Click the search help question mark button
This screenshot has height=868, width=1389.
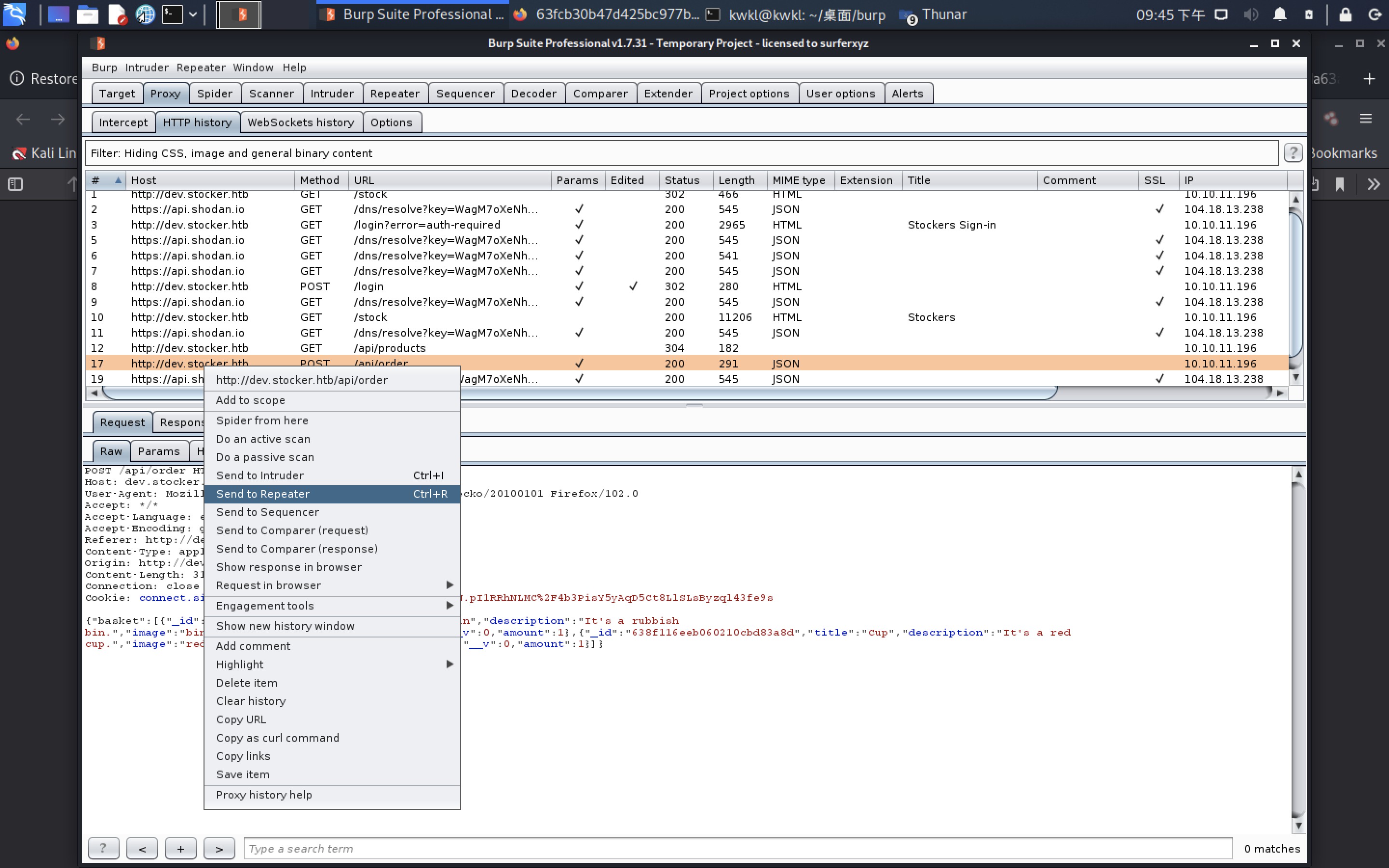[103, 848]
